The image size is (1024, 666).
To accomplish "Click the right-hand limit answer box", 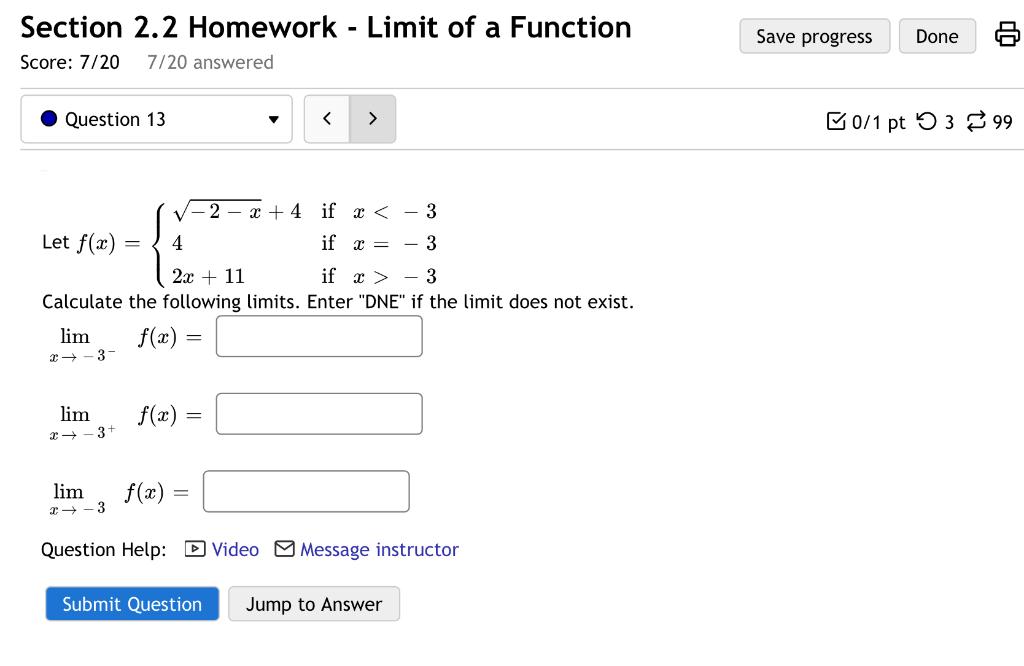I will (x=319, y=413).
